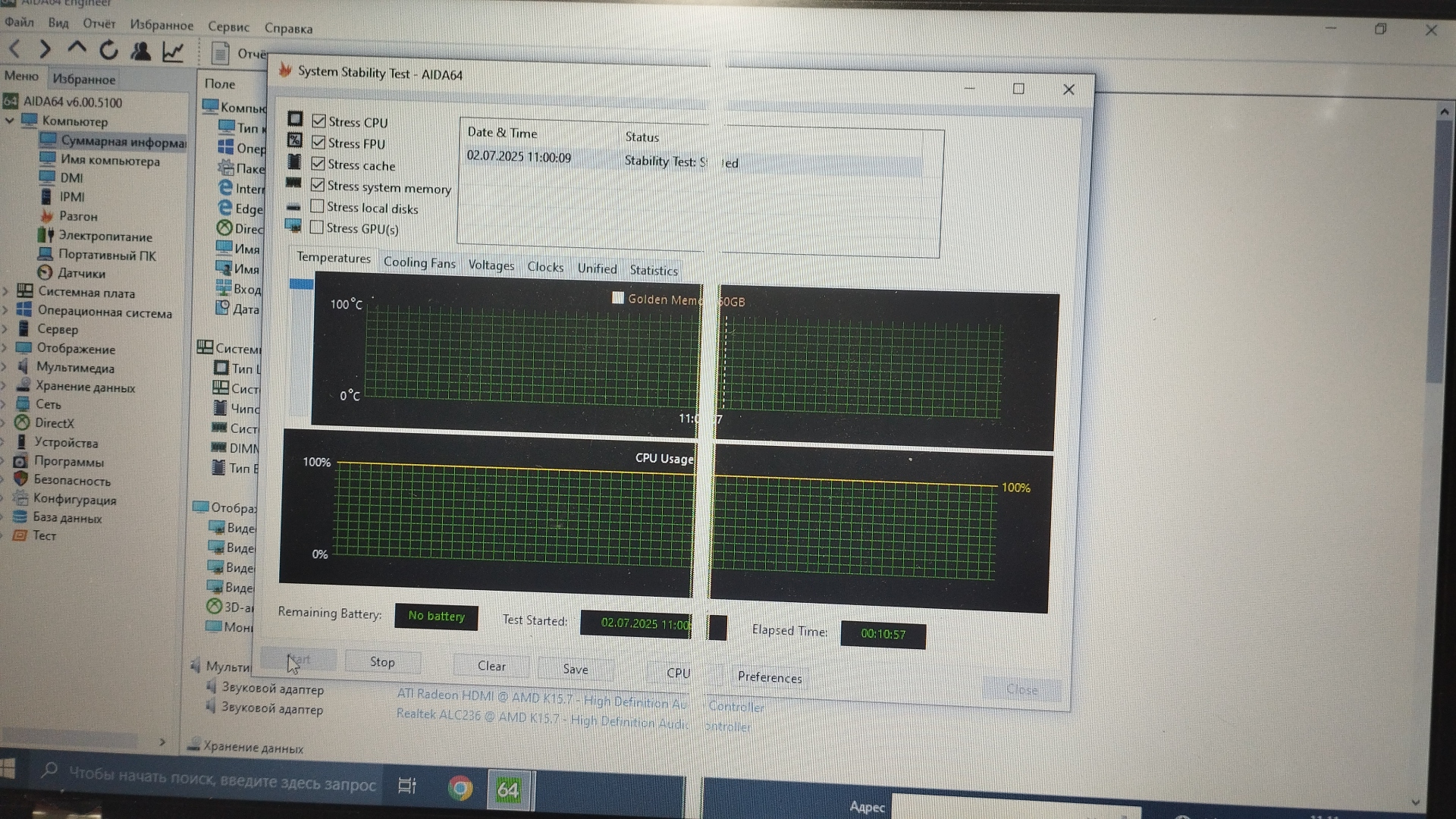Toggle the Golden Memory graph color checkbox
The width and height of the screenshot is (1456, 819).
tap(618, 298)
